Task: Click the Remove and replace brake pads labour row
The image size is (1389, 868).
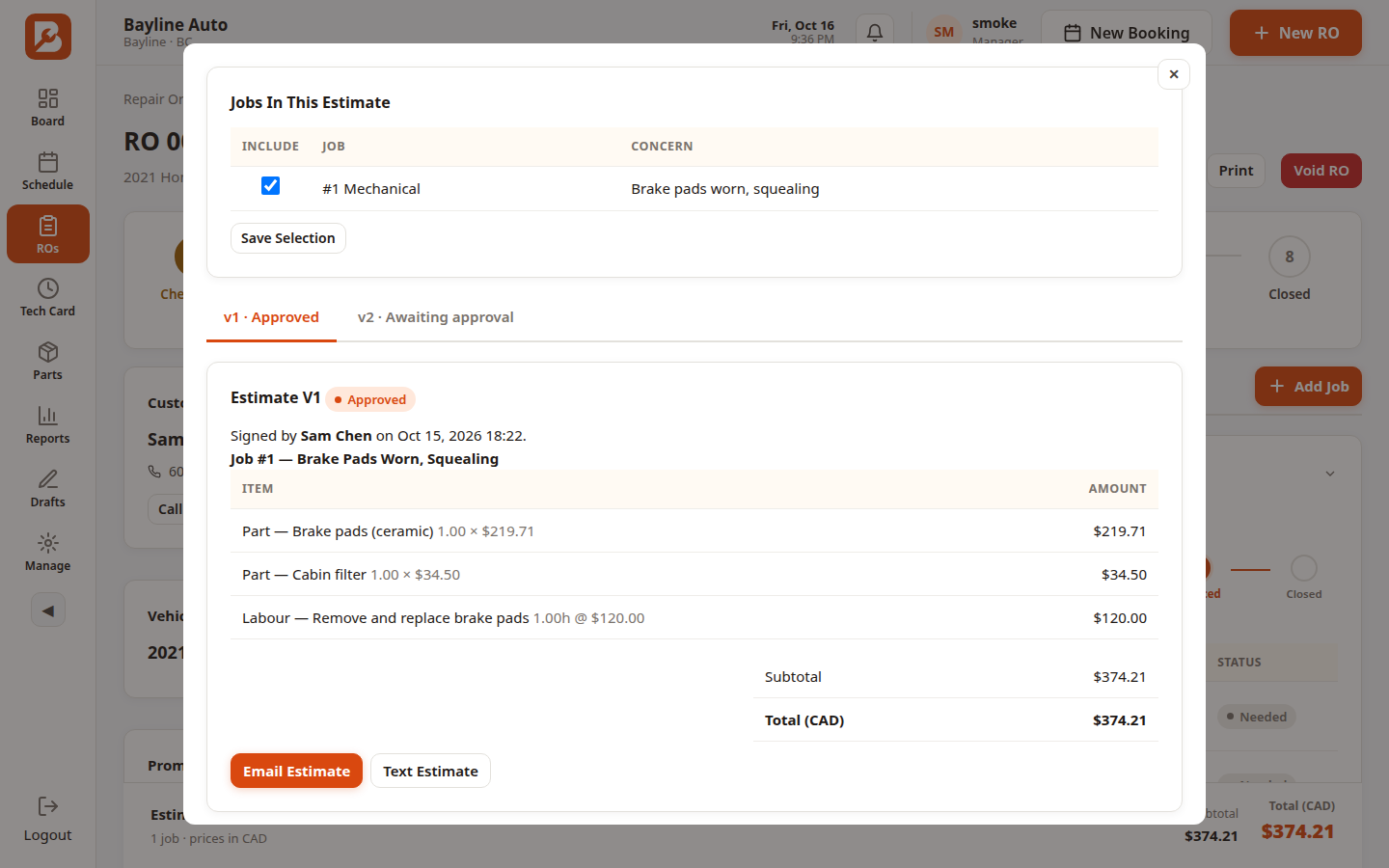Action: pyautogui.click(x=694, y=618)
